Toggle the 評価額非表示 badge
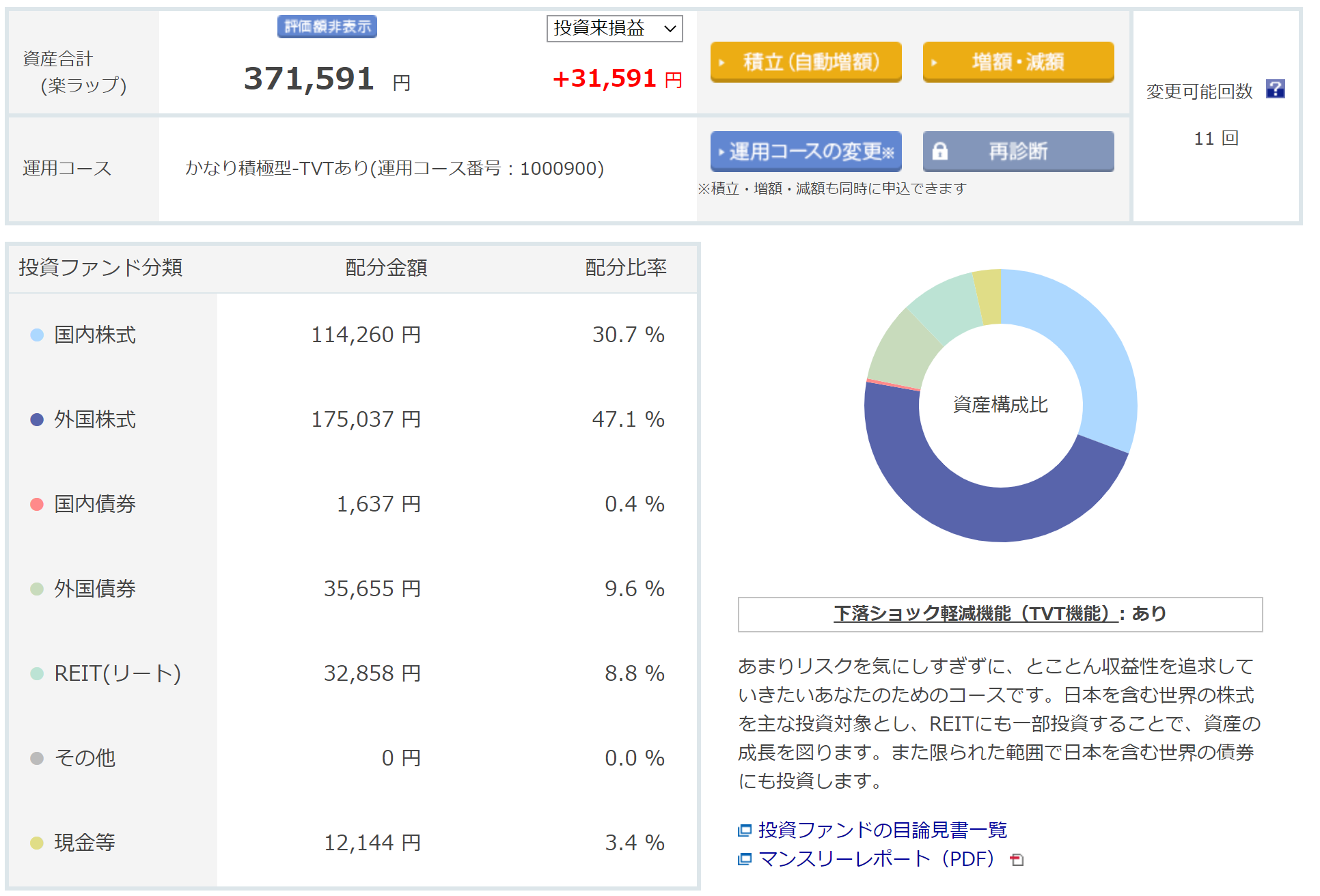The height and width of the screenshot is (896, 1320). [x=327, y=27]
